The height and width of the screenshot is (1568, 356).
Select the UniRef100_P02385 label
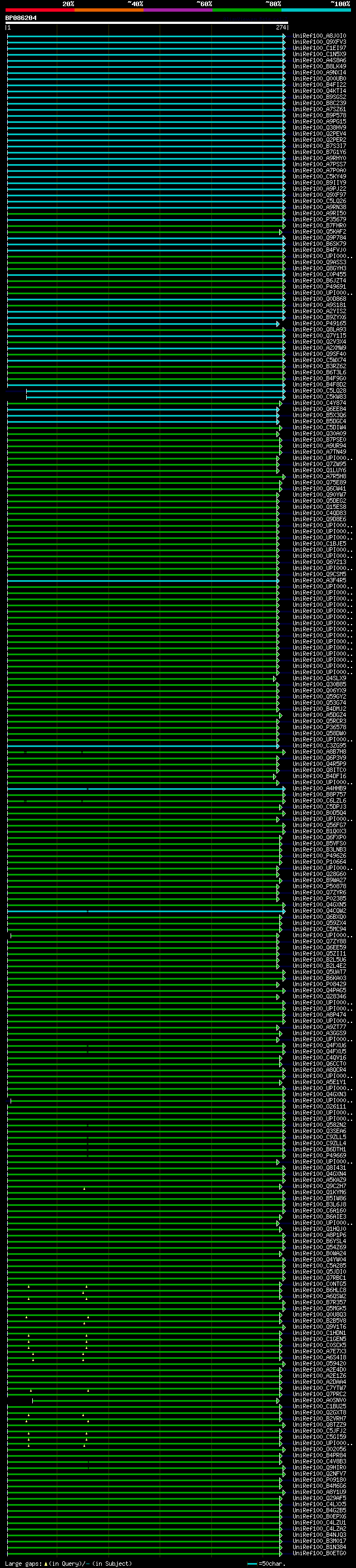[319, 899]
